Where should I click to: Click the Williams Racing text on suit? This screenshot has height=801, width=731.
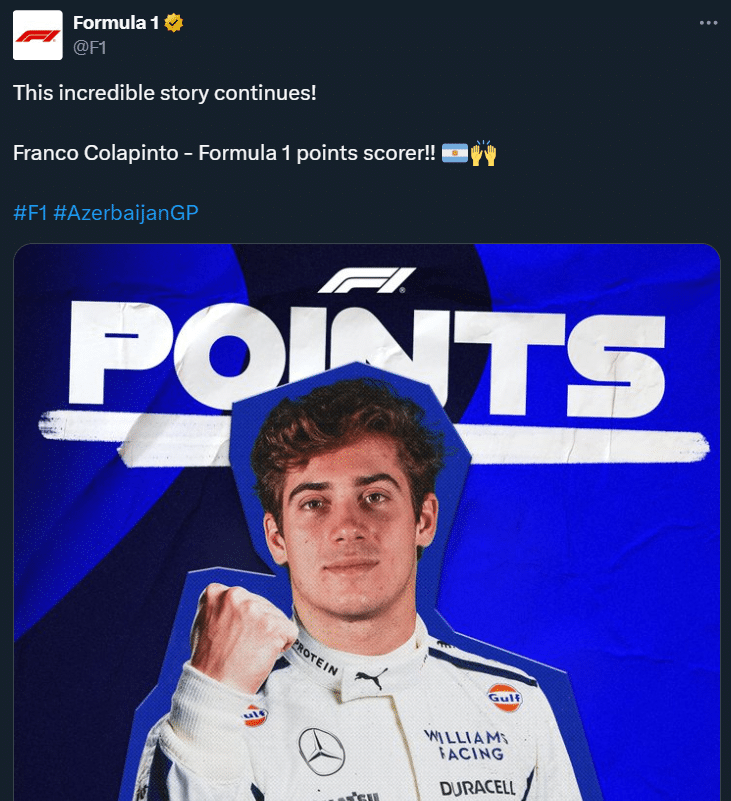point(468,744)
